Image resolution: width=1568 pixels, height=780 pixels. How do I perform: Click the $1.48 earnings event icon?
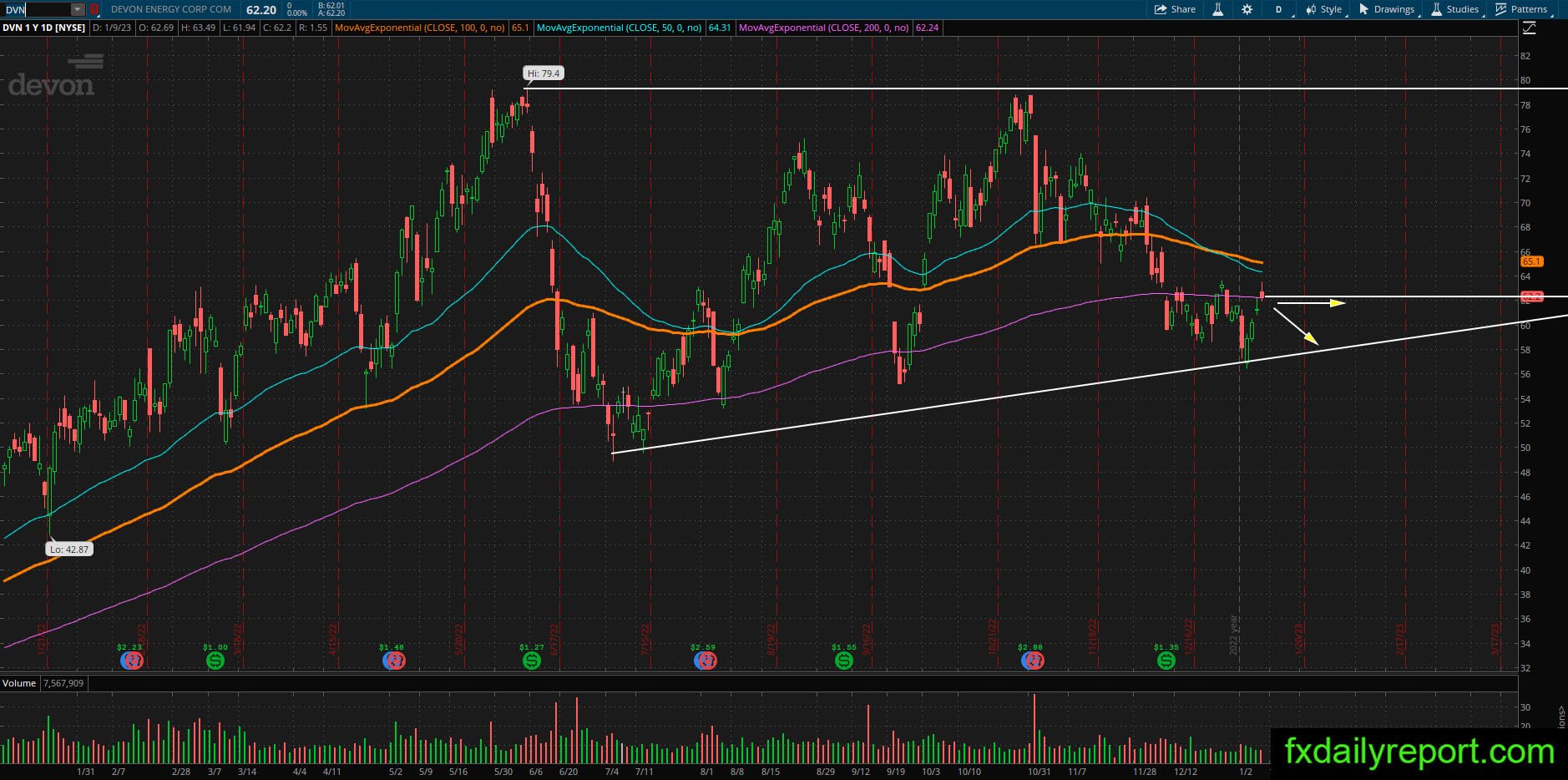[x=393, y=661]
